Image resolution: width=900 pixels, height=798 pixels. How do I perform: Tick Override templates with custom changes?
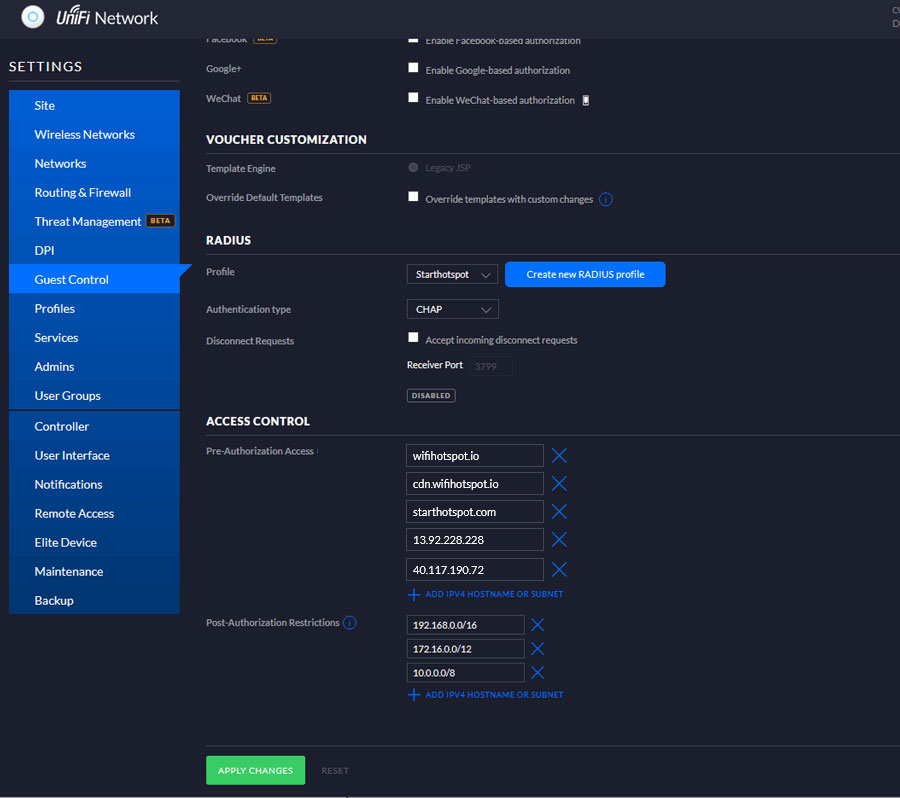point(413,197)
